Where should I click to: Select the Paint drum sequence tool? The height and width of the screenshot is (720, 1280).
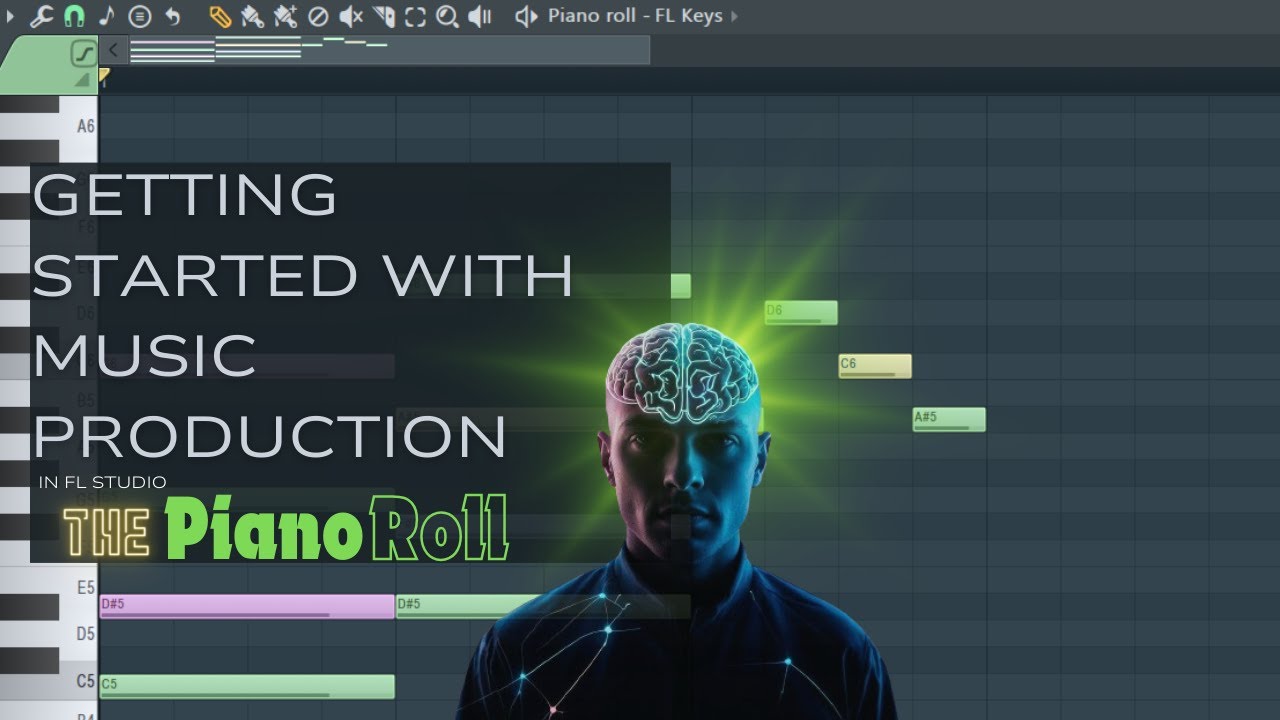[x=285, y=16]
